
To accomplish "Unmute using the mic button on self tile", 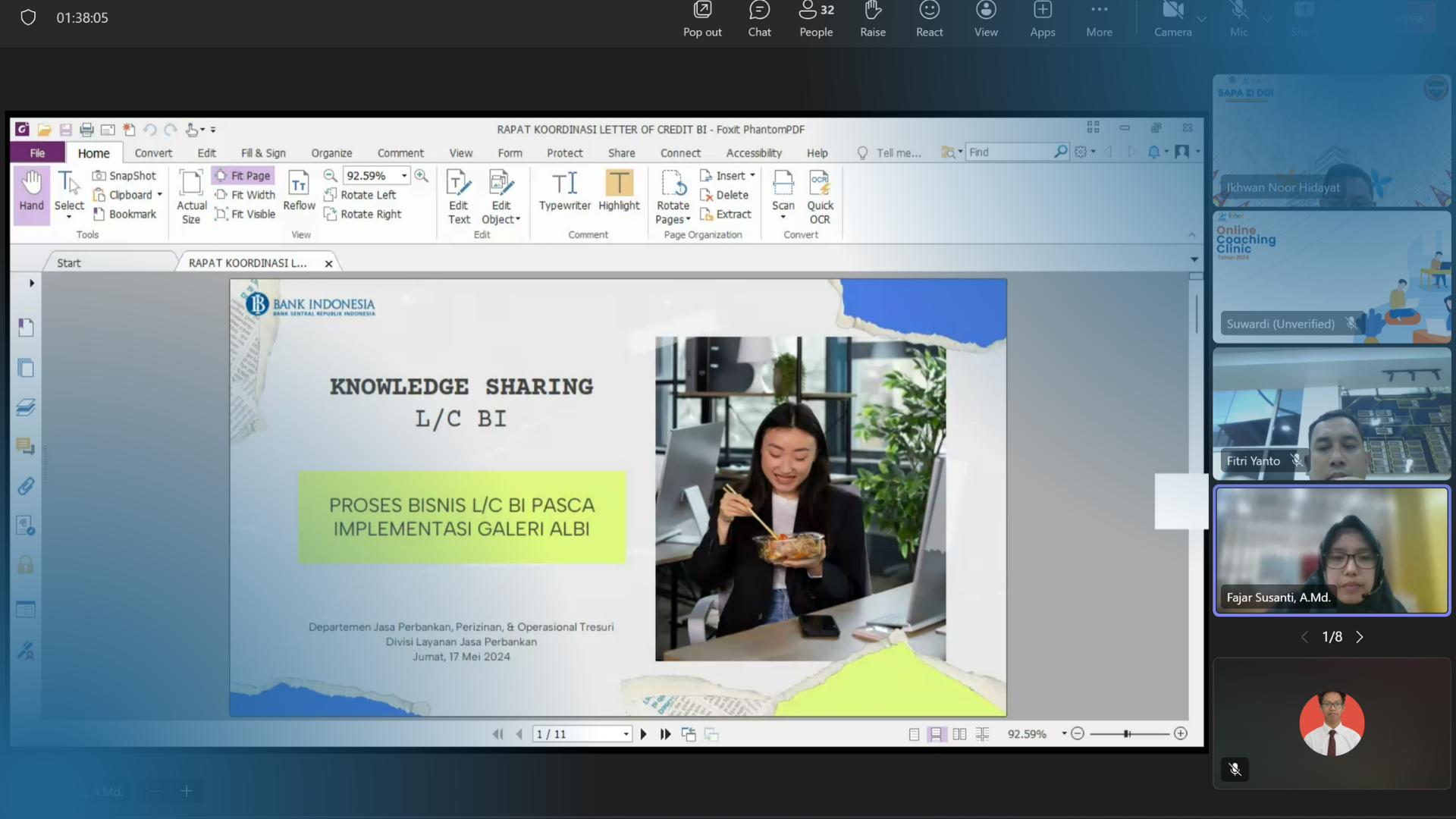I will [x=1235, y=769].
